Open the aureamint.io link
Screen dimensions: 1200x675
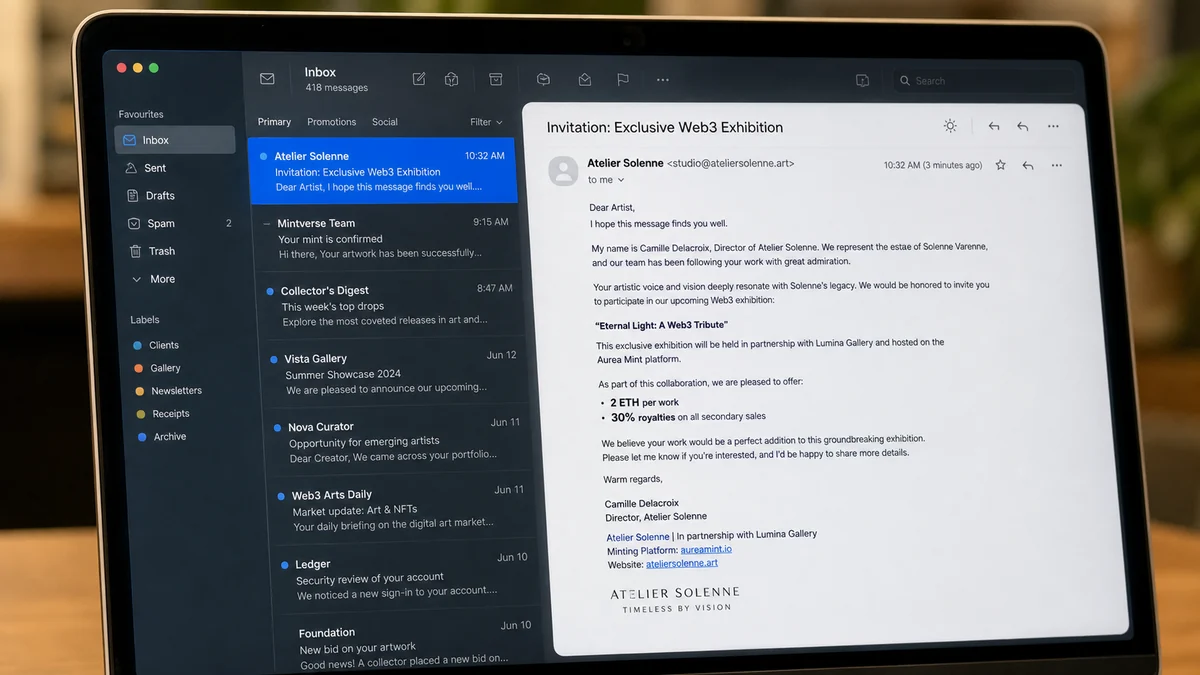tap(706, 549)
